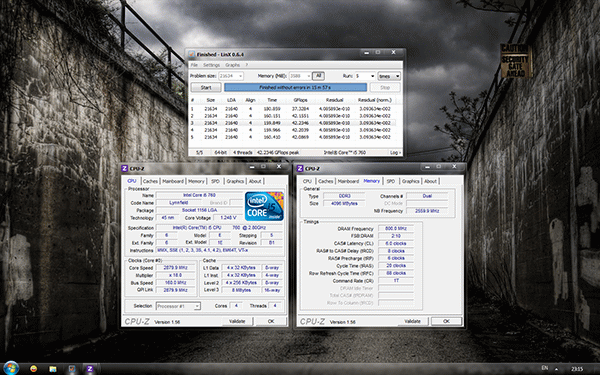
Task: Open the Caches tab in left CPU-Z window
Action: [150, 181]
